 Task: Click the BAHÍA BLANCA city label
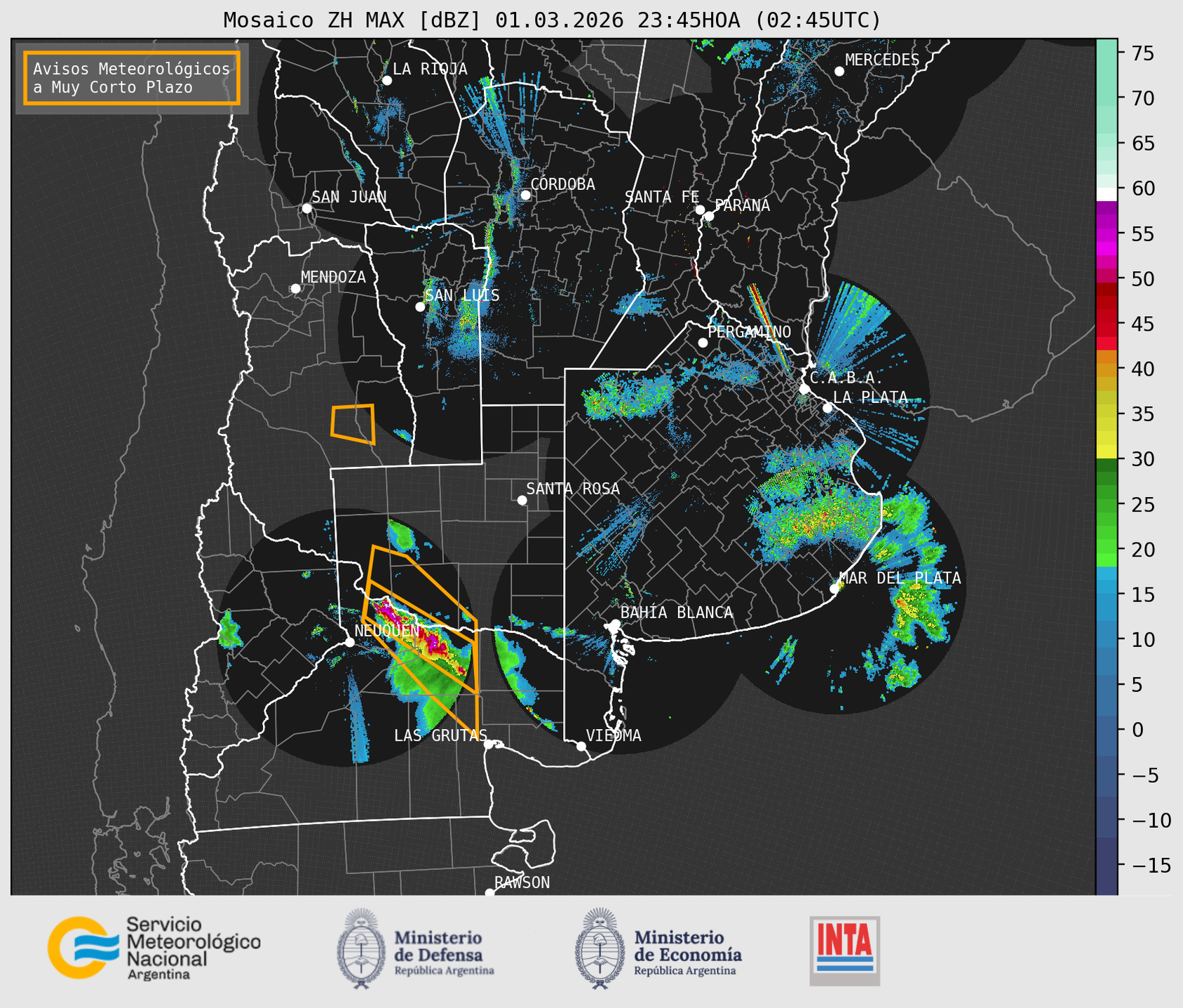point(677,613)
